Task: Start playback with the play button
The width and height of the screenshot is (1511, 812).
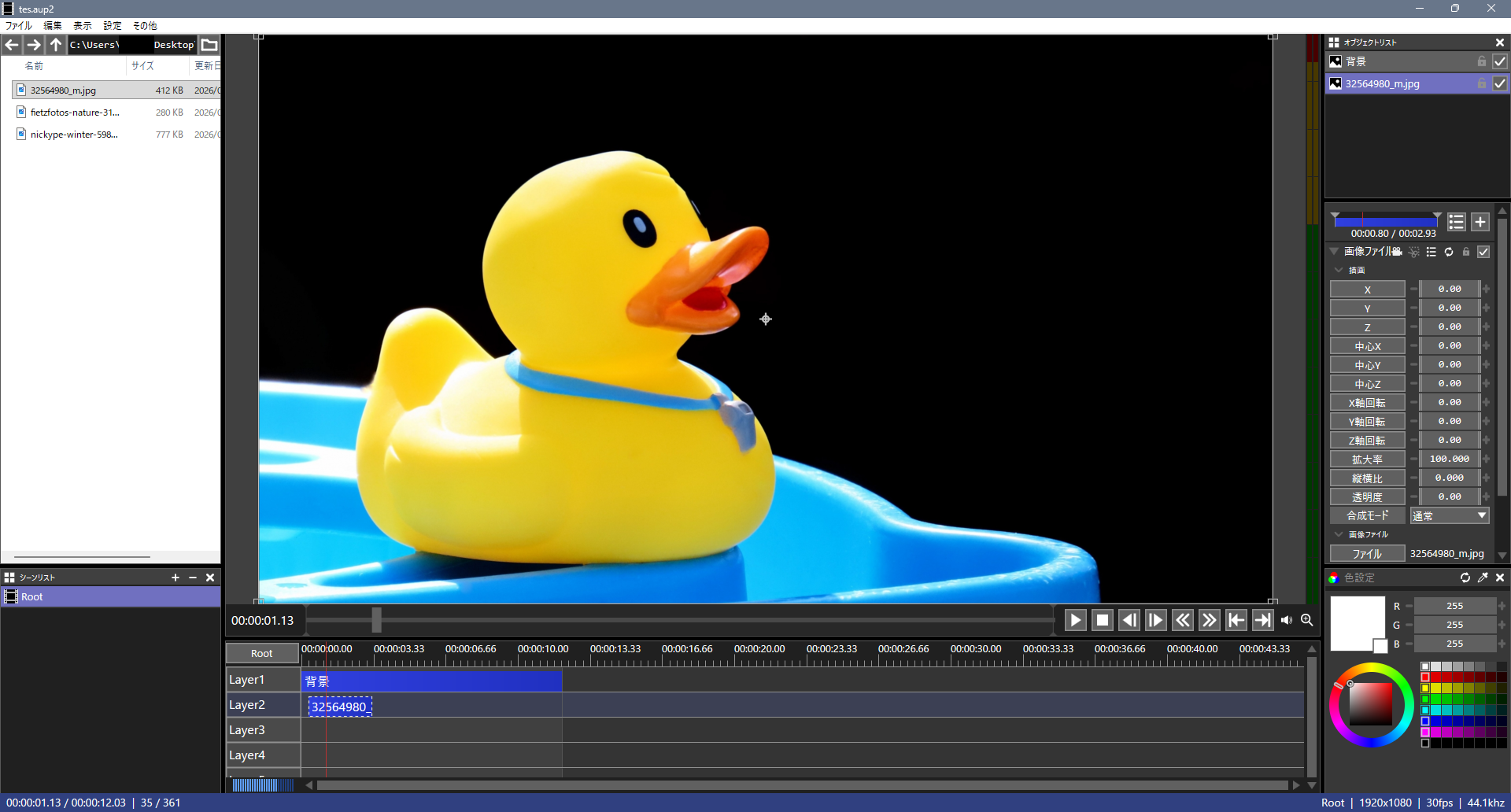Action: point(1075,620)
